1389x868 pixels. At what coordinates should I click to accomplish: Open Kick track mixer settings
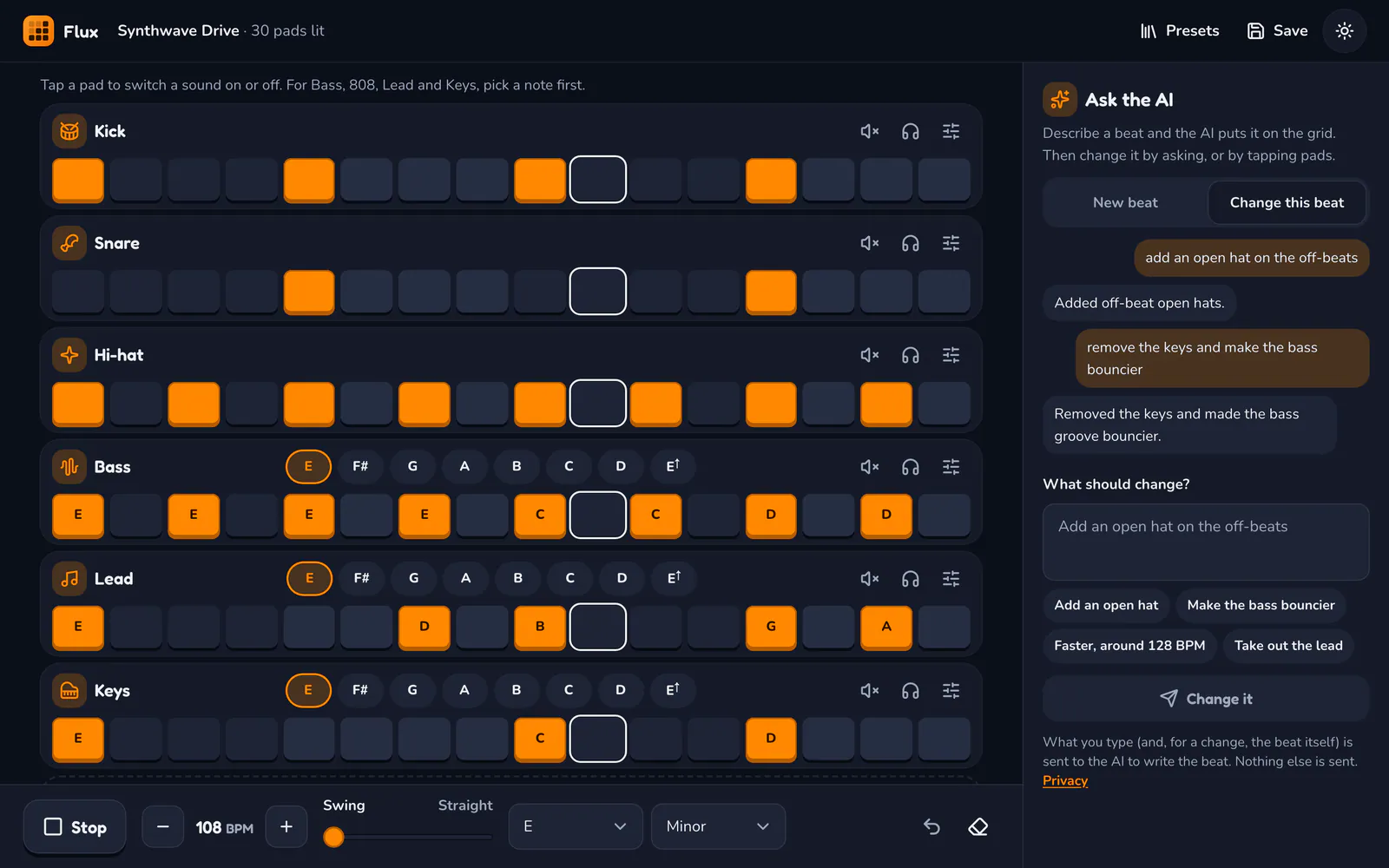(951, 131)
